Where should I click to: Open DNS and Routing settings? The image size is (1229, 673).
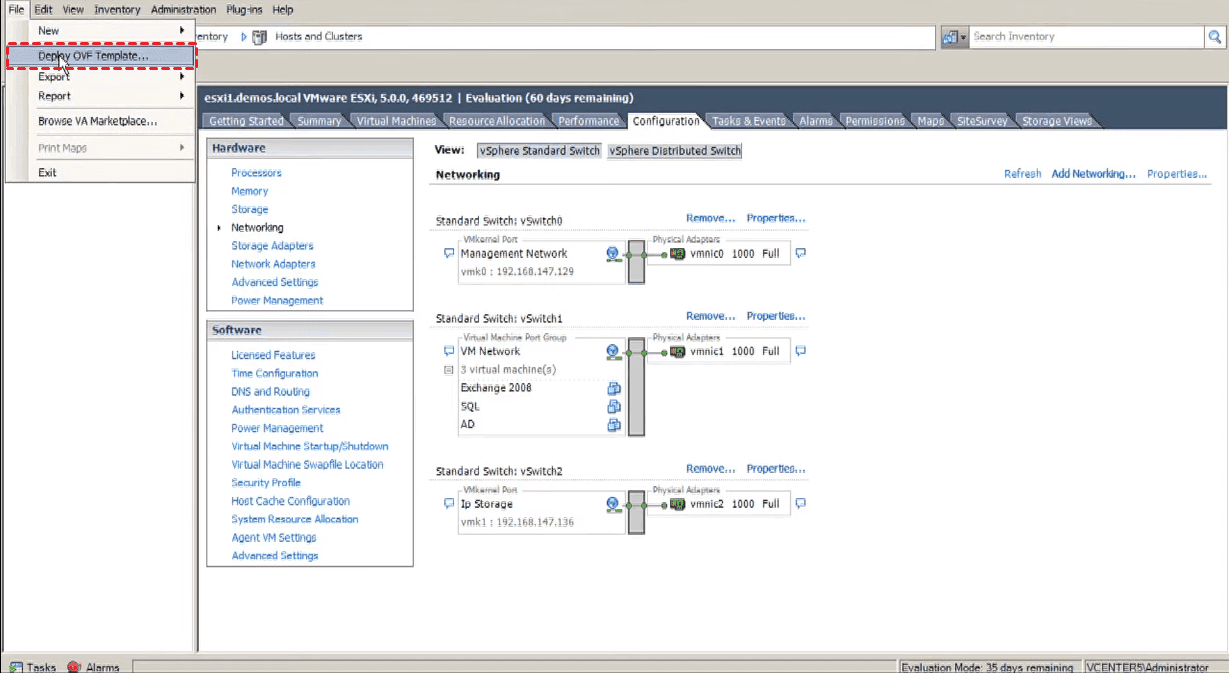pos(270,392)
